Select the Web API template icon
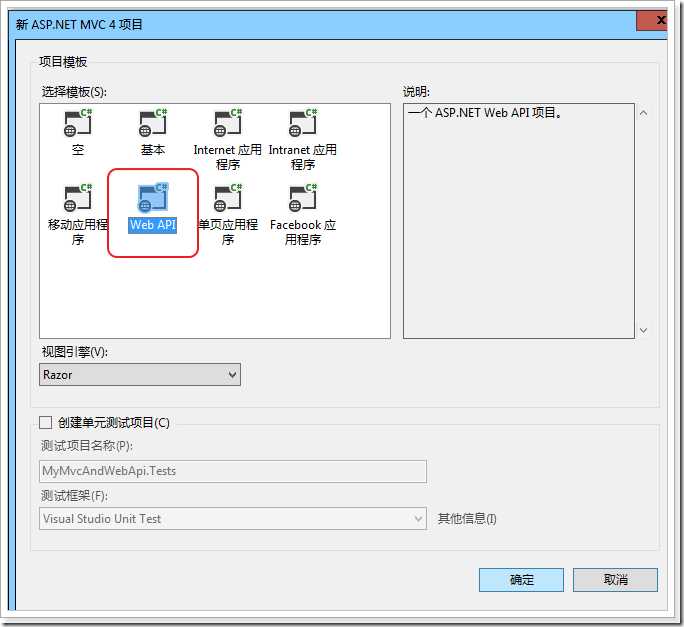Image resolution: width=684 pixels, height=627 pixels. click(x=153, y=198)
